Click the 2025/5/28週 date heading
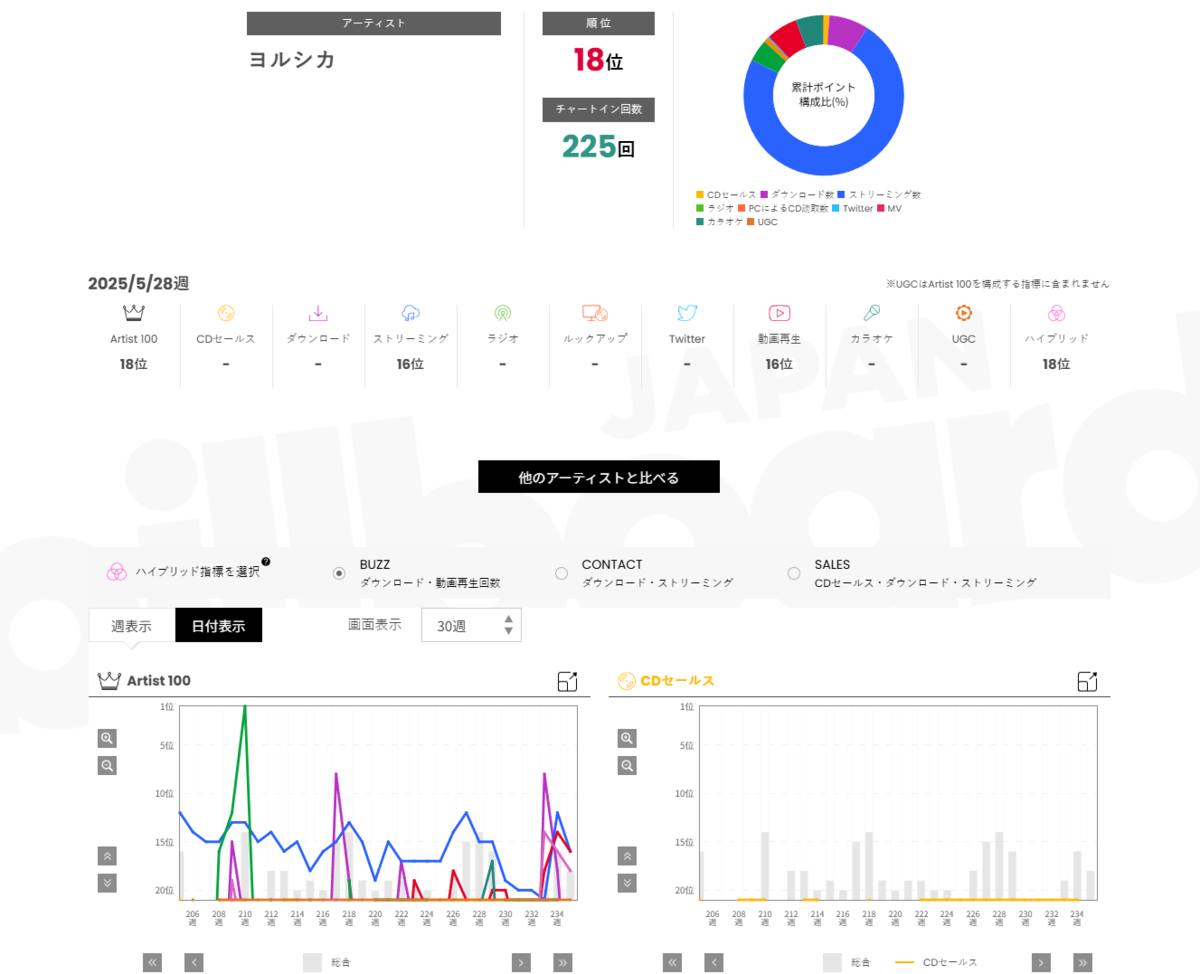 pos(138,284)
